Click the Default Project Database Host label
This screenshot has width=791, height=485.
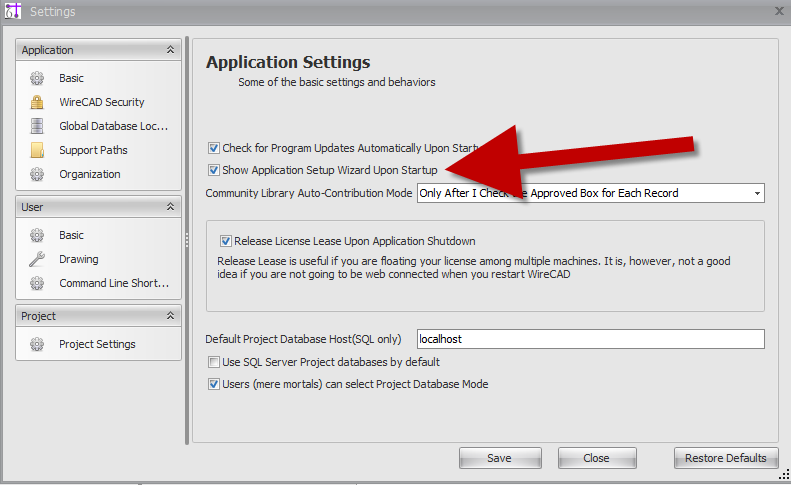click(x=303, y=339)
